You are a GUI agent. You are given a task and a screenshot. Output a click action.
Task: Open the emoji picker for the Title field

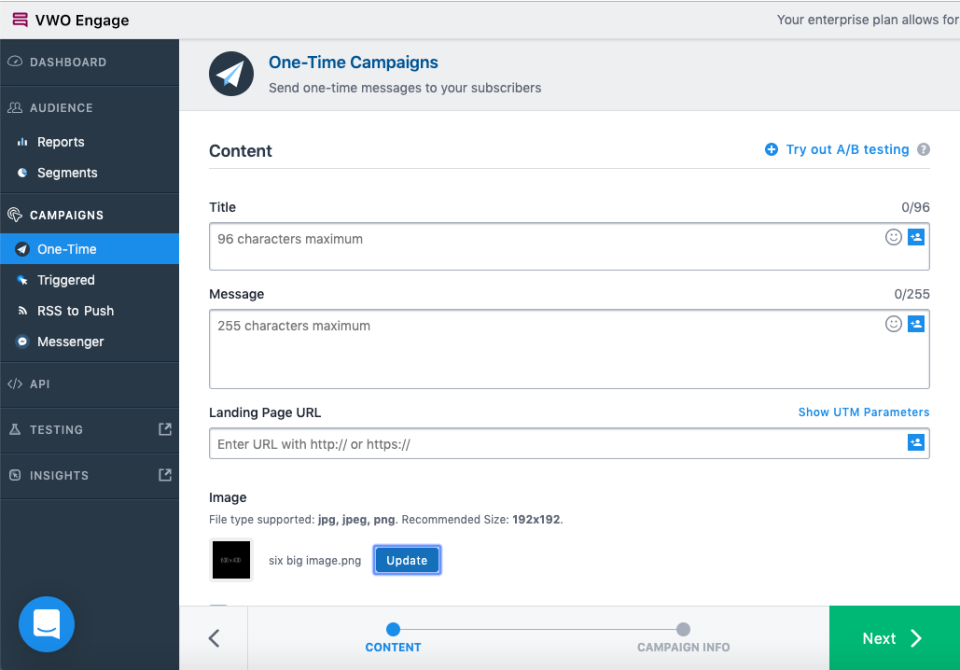coord(893,237)
